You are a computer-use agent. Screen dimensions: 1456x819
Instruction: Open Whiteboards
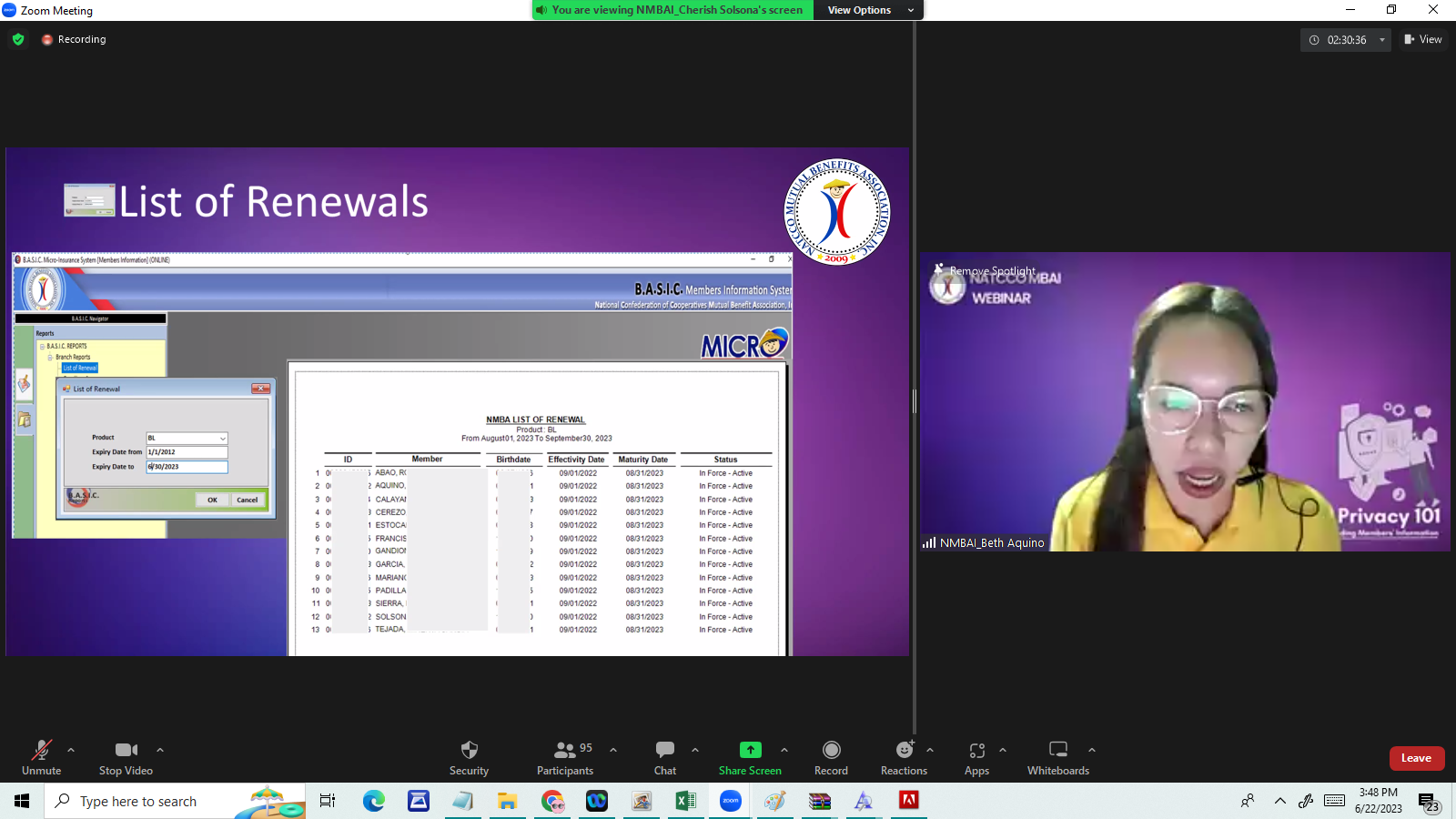[x=1058, y=757]
